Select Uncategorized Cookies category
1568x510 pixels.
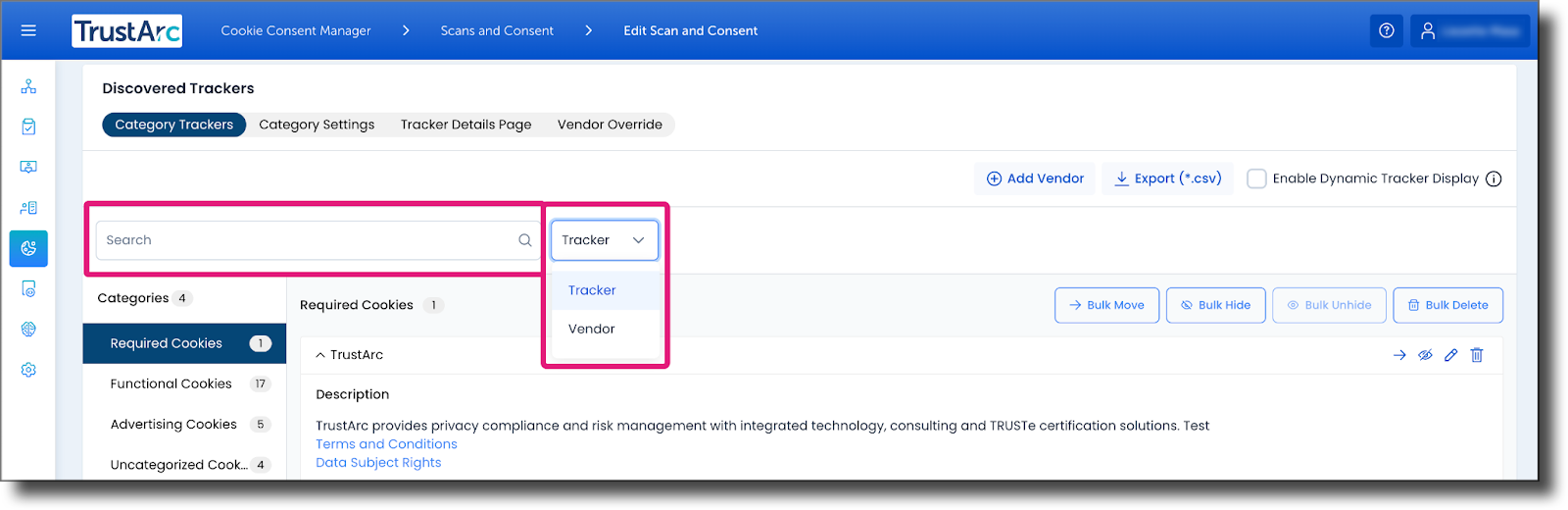pos(184,465)
